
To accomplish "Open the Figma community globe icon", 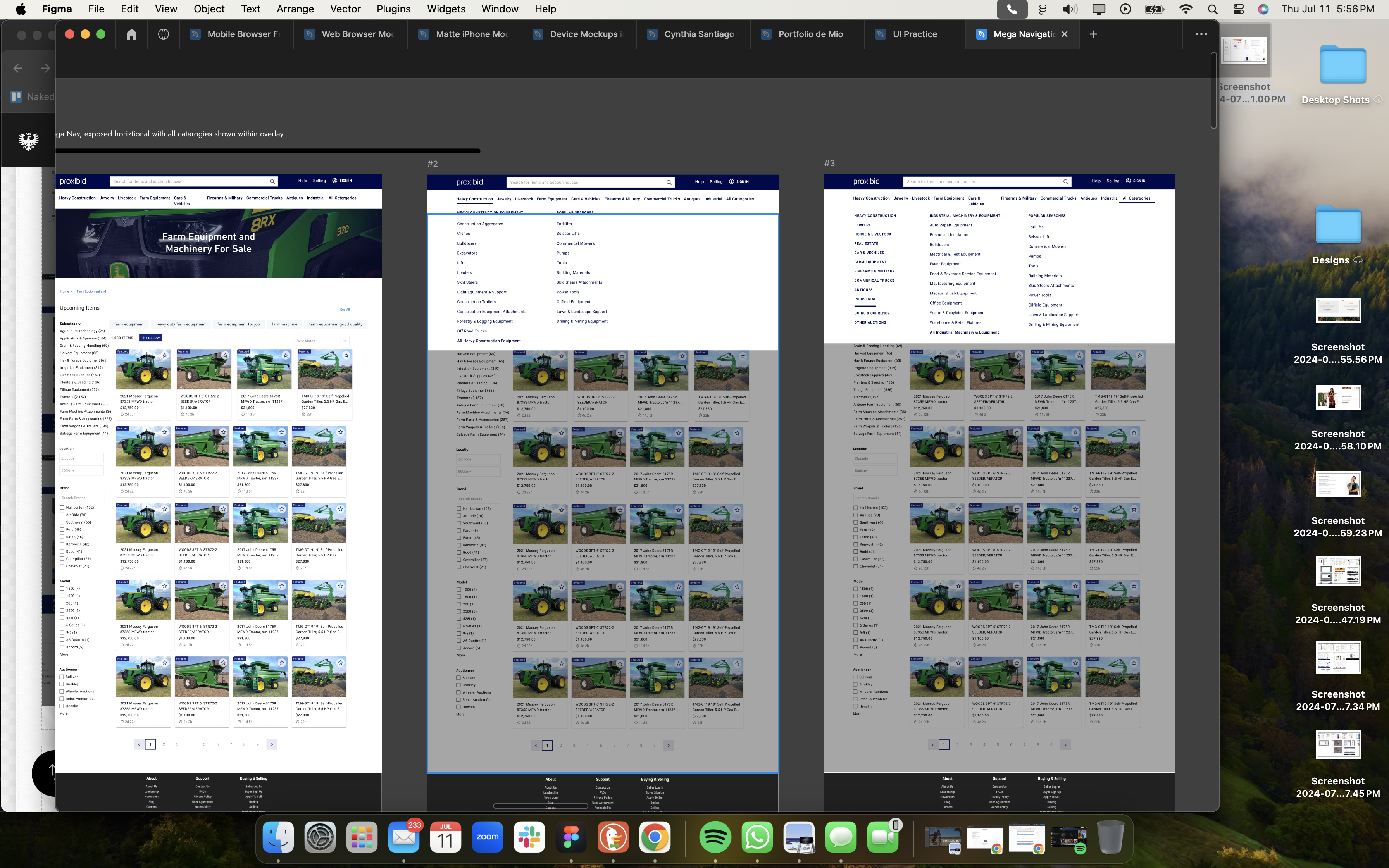I will click(x=164, y=34).
